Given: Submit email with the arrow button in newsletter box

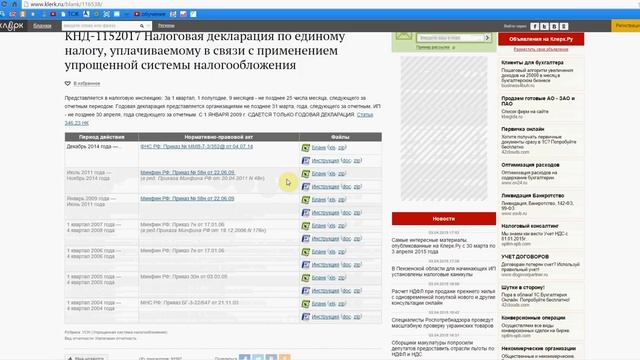Looking at the screenshot, I should (487, 38).
